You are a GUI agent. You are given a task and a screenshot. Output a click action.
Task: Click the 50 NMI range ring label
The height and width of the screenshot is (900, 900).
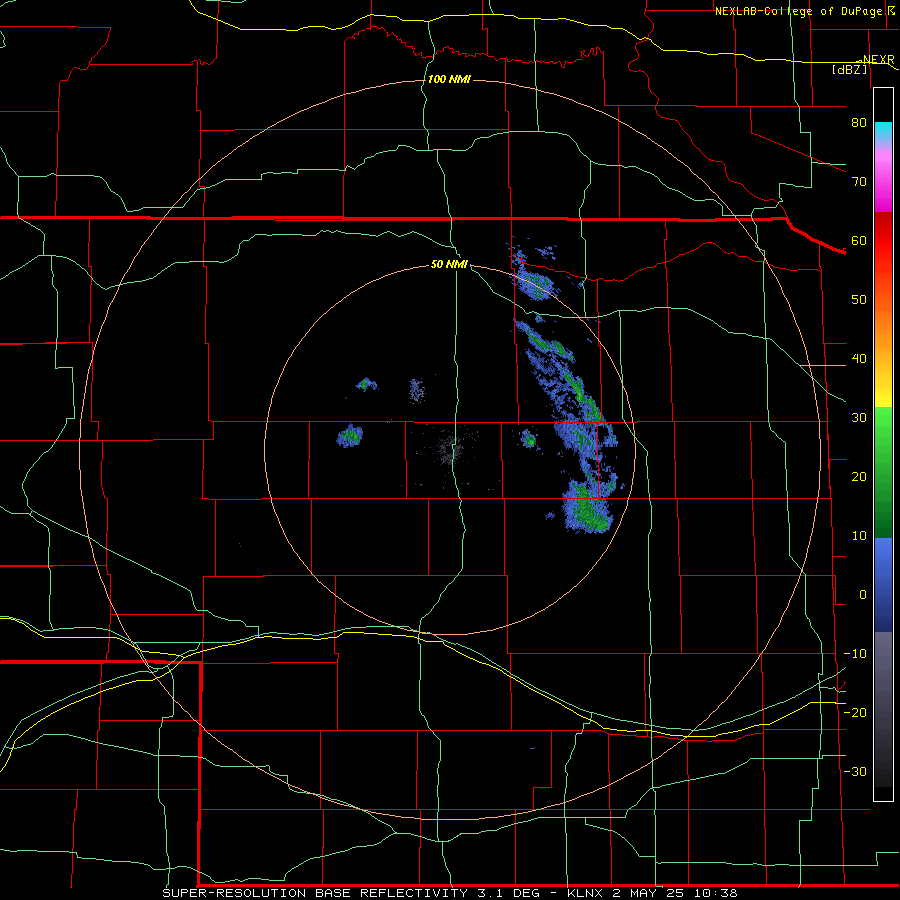coord(449,264)
